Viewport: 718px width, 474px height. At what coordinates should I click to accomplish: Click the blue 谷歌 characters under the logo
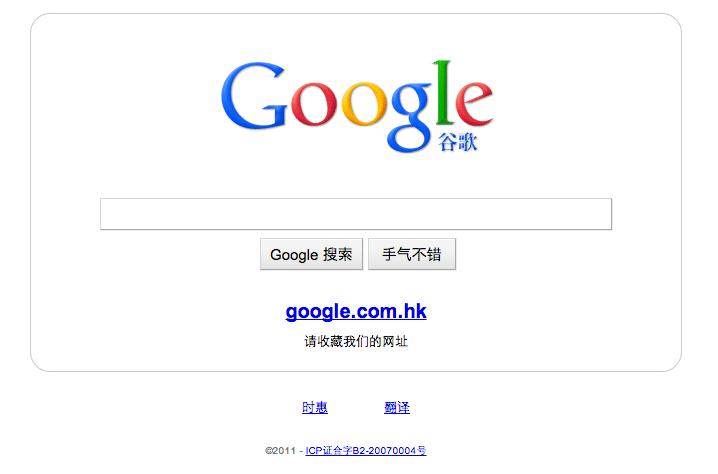(x=457, y=142)
